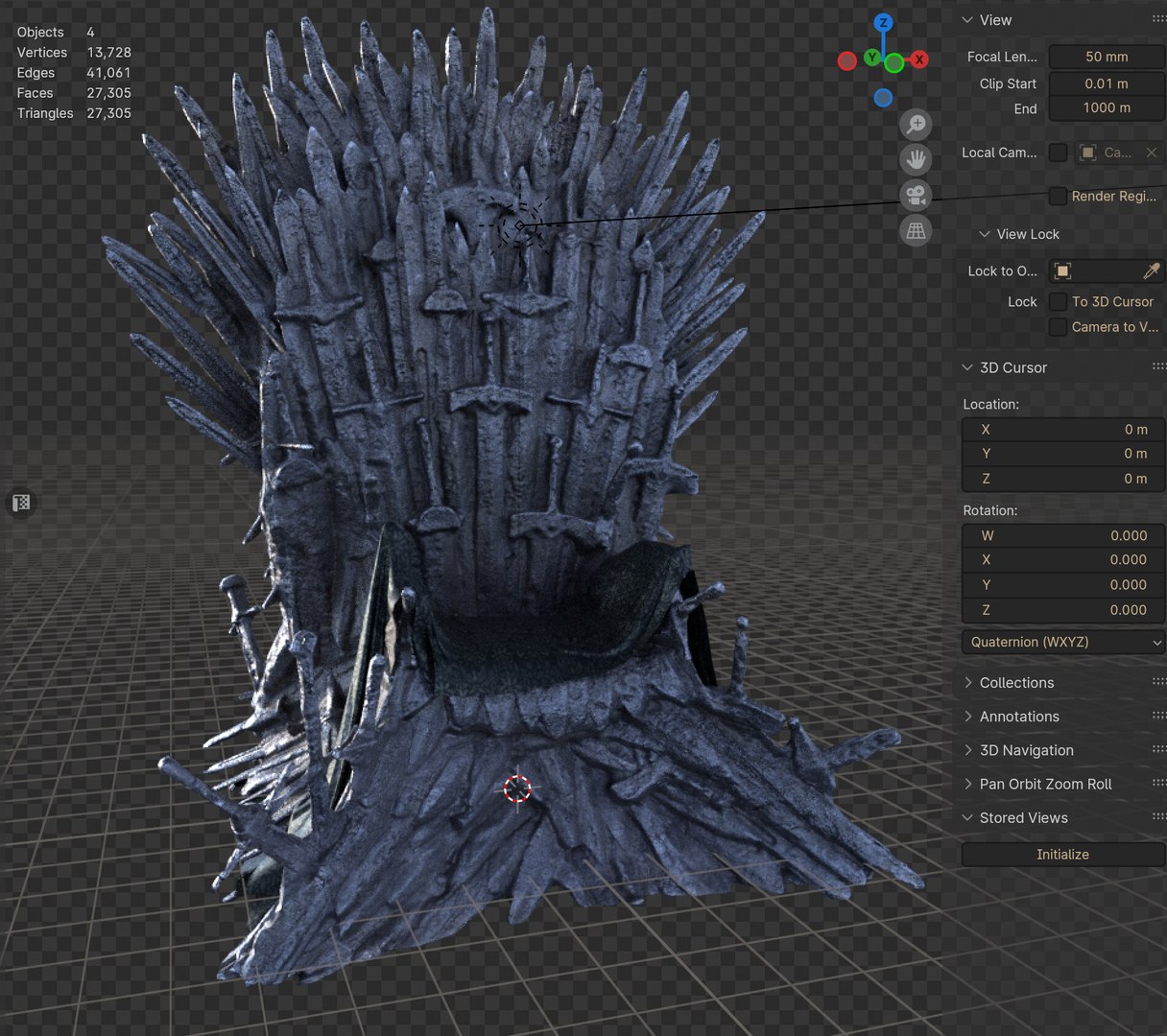The width and height of the screenshot is (1167, 1036).
Task: Grab the View panel drag handle dots
Action: [x=1158, y=19]
